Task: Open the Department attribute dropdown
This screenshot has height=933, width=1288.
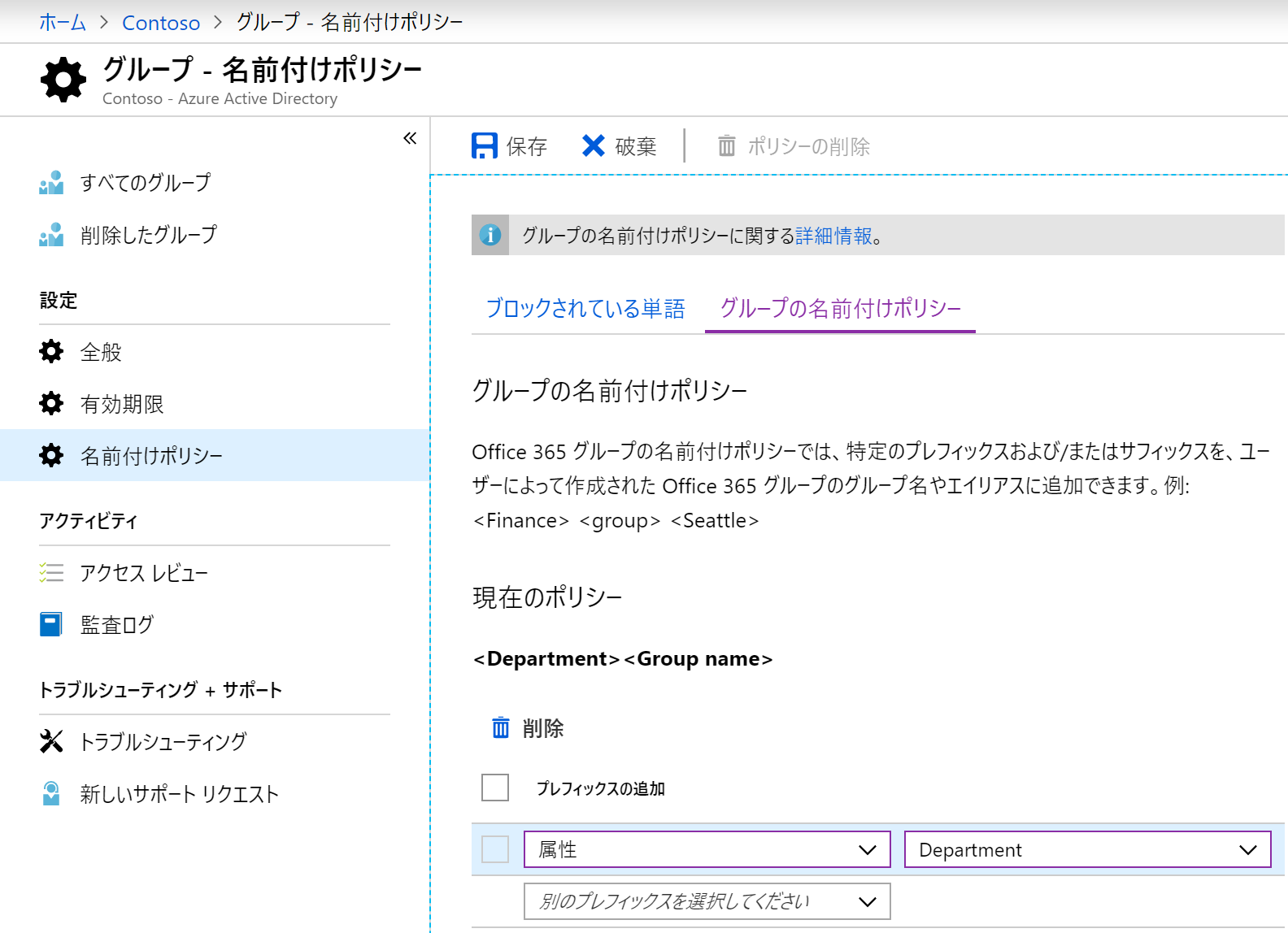Action: [x=1088, y=849]
